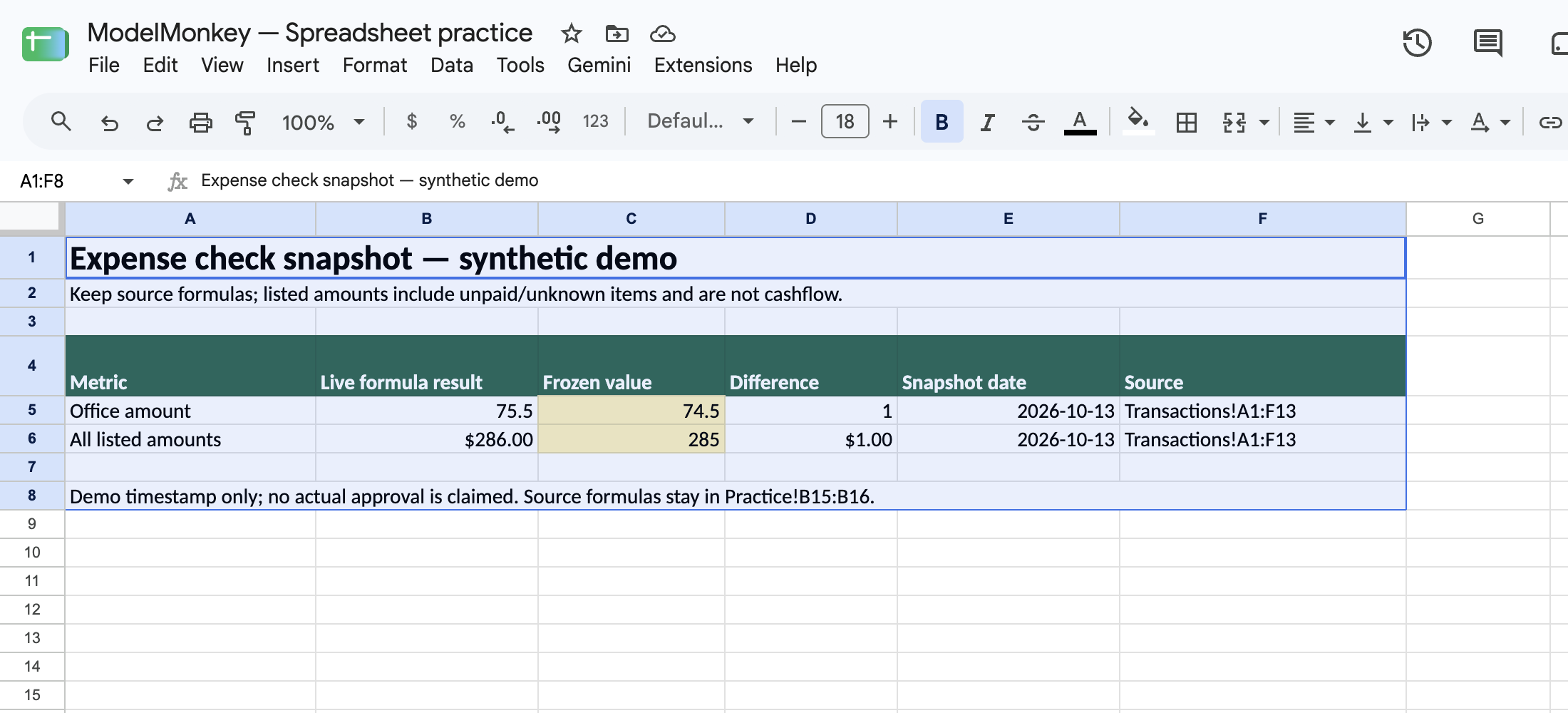The width and height of the screenshot is (1568, 713).
Task: Toggle strikethrough formatting
Action: [1033, 123]
